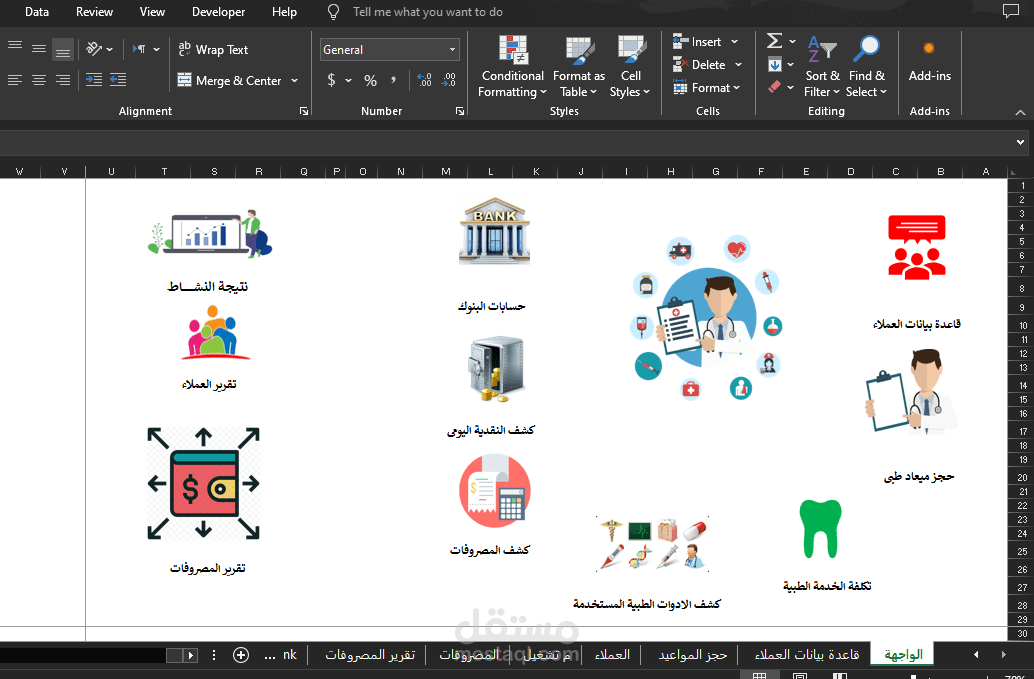The image size is (1034, 679).
Task: Select the tooth icon for تكلفة الخدمة الطبية
Action: tap(820, 527)
